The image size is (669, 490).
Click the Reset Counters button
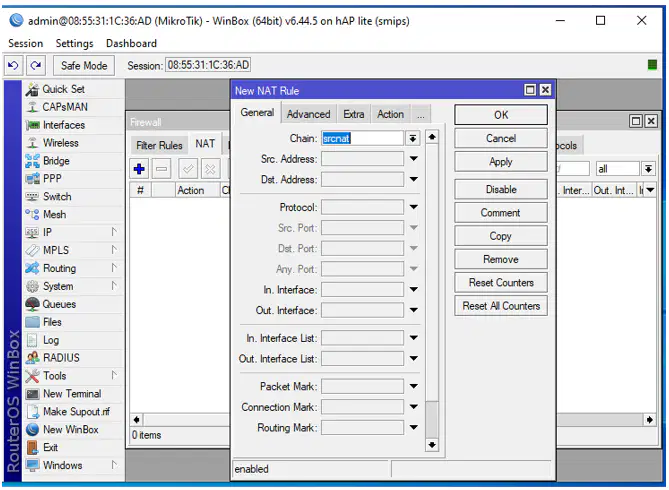(501, 283)
